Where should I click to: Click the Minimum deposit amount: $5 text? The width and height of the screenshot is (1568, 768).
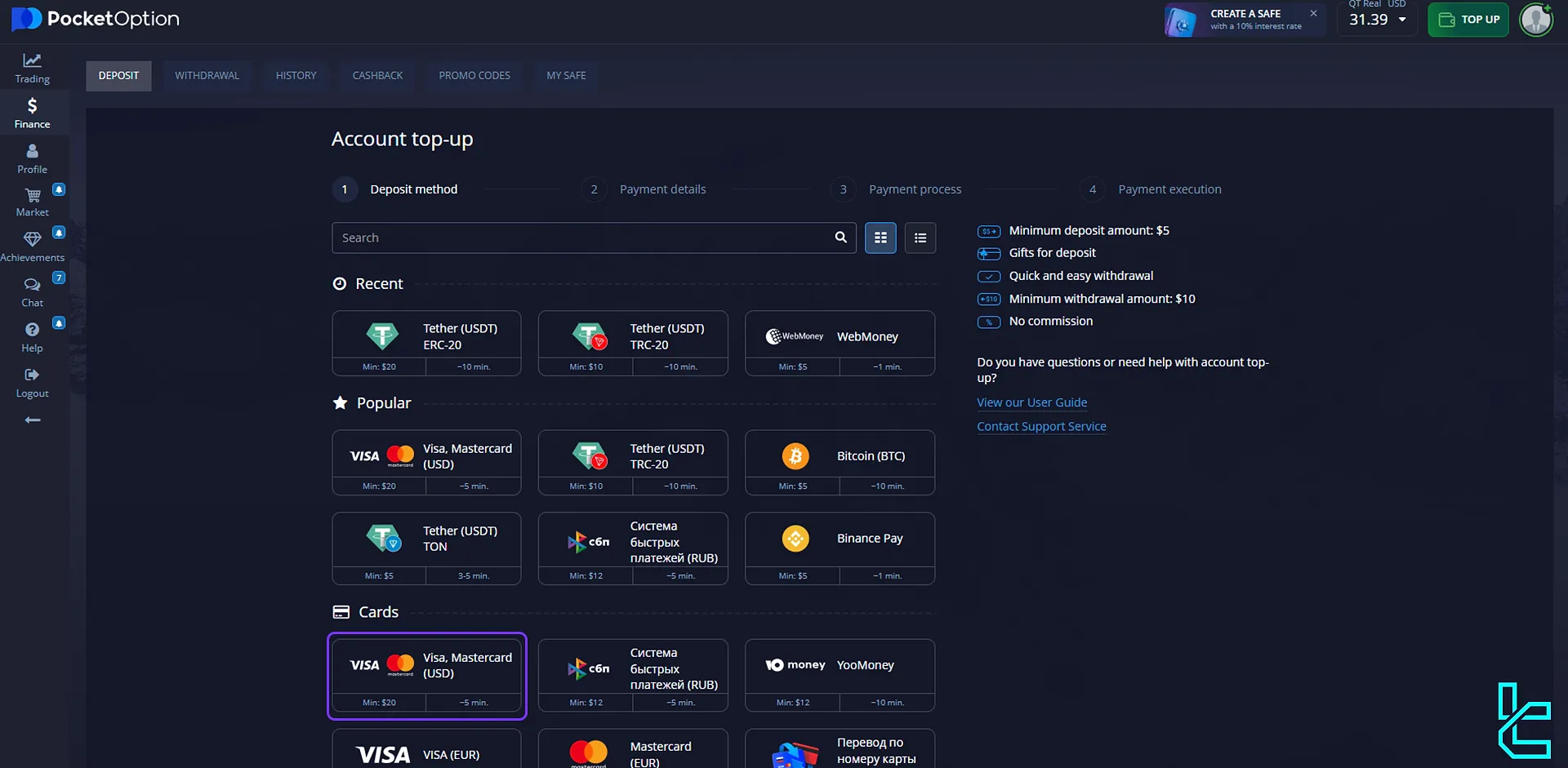click(1089, 231)
